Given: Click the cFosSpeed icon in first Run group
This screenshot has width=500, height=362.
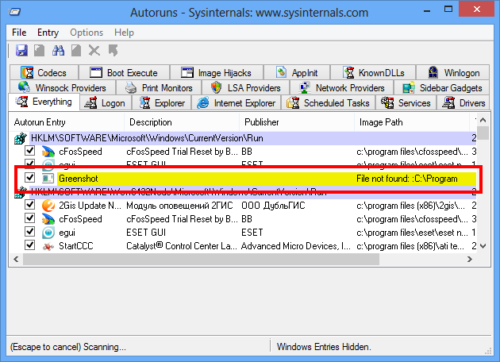Looking at the screenshot, I should (48, 152).
